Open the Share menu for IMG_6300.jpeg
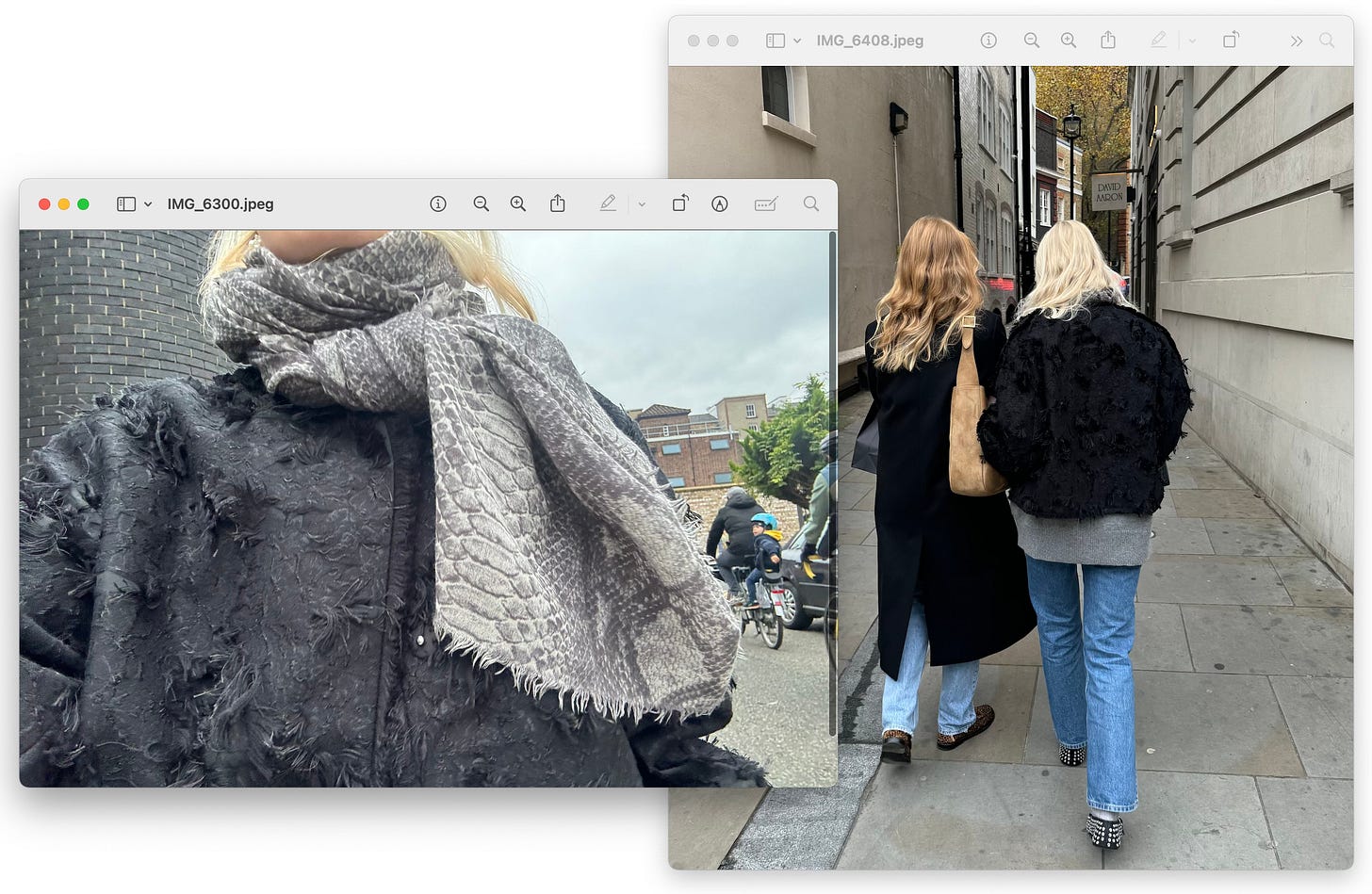1372x894 pixels. (x=557, y=203)
